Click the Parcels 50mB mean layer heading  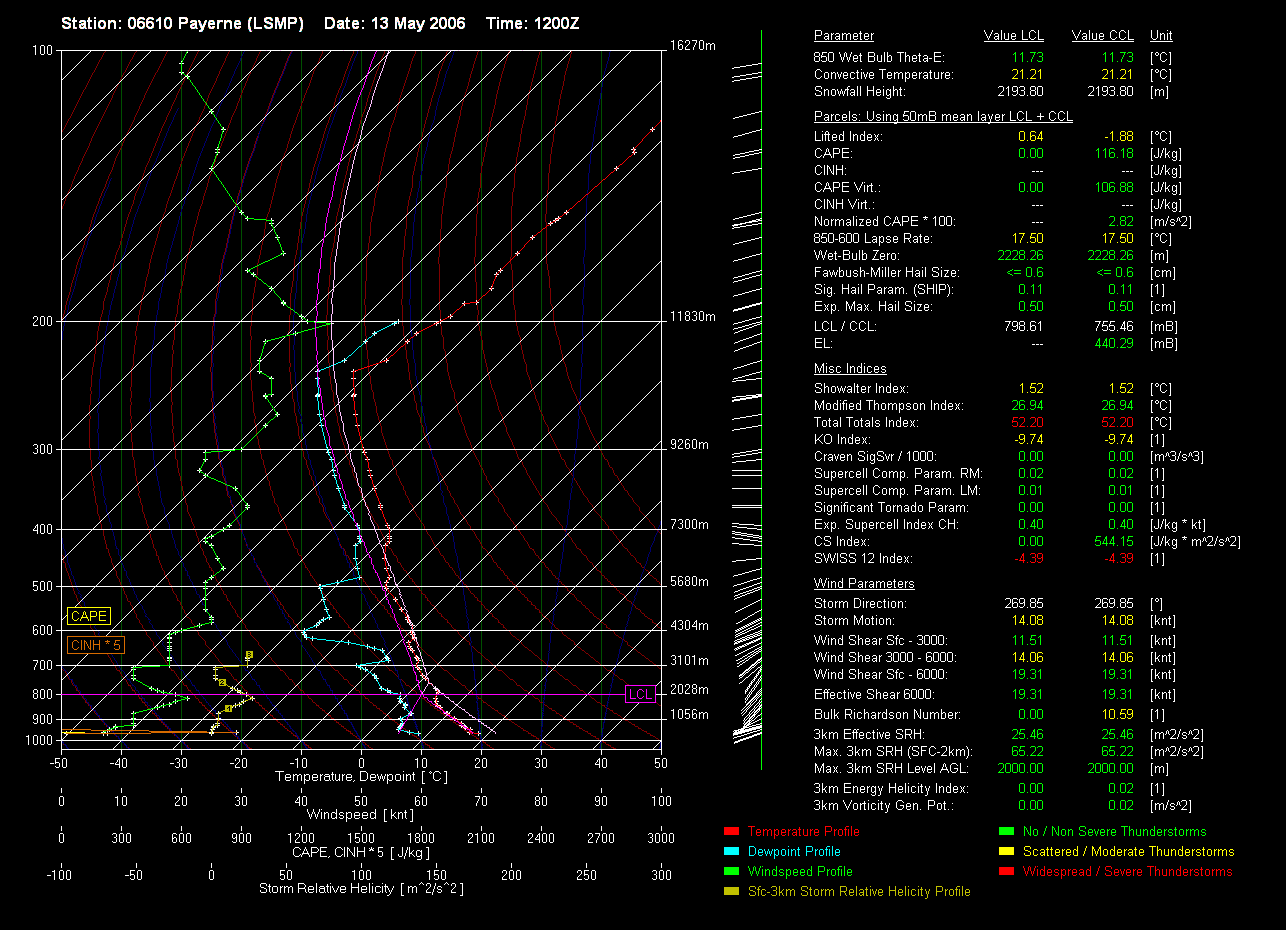pyautogui.click(x=943, y=117)
